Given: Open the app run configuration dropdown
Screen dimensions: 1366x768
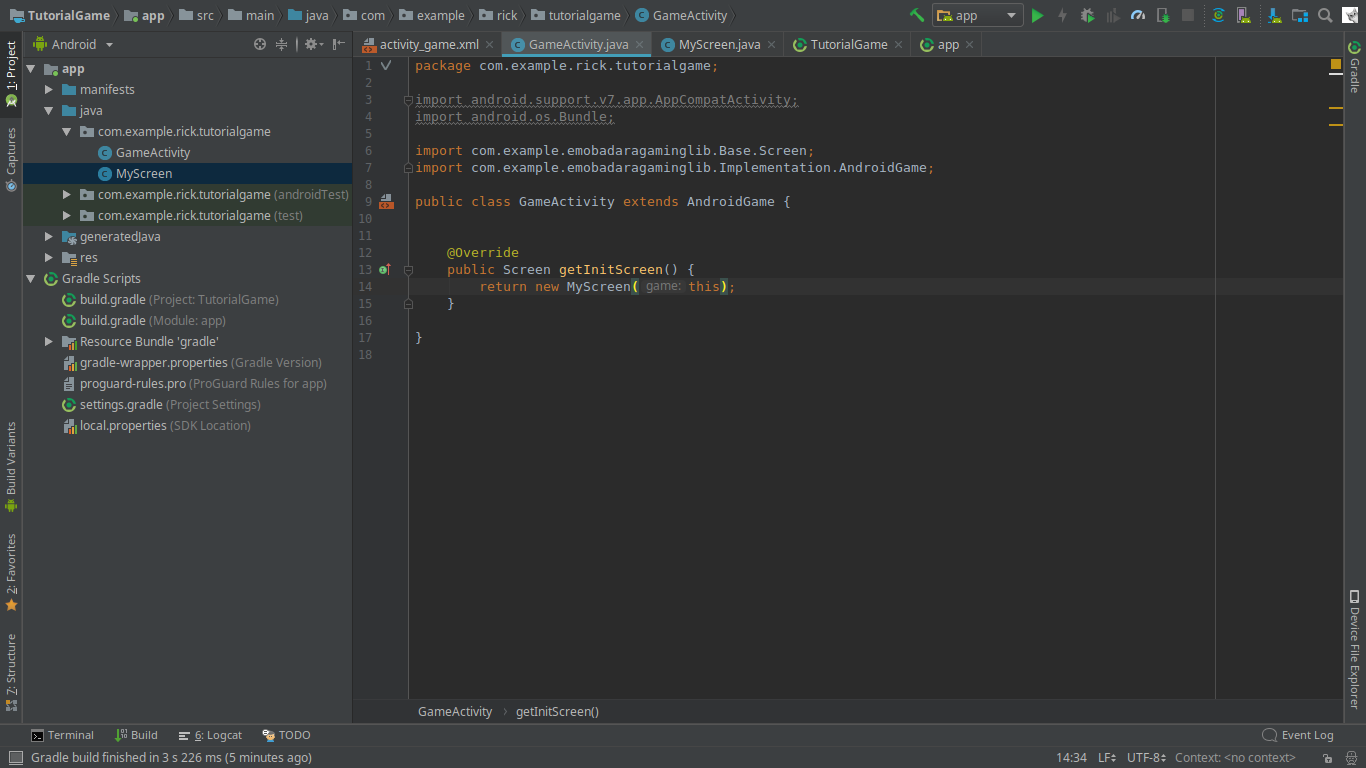Looking at the screenshot, I should pyautogui.click(x=977, y=15).
